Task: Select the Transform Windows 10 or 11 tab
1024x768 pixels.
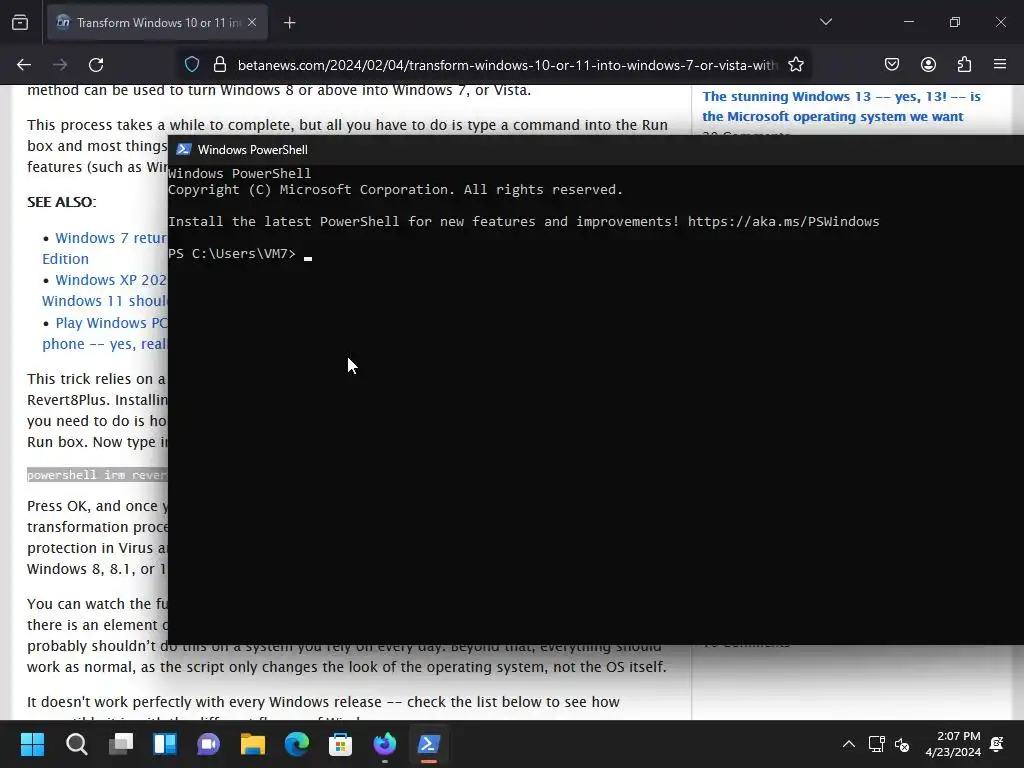Action: coord(157,22)
